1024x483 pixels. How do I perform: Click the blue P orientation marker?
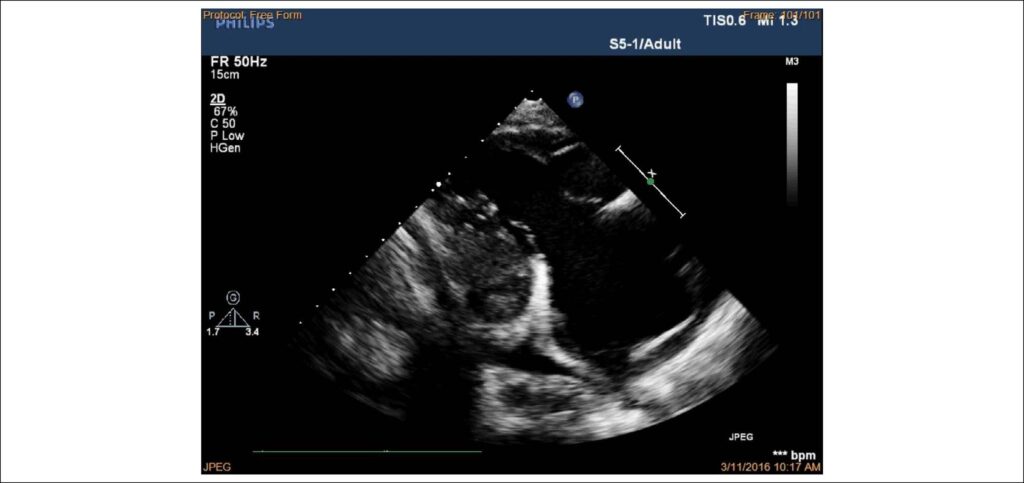click(575, 100)
